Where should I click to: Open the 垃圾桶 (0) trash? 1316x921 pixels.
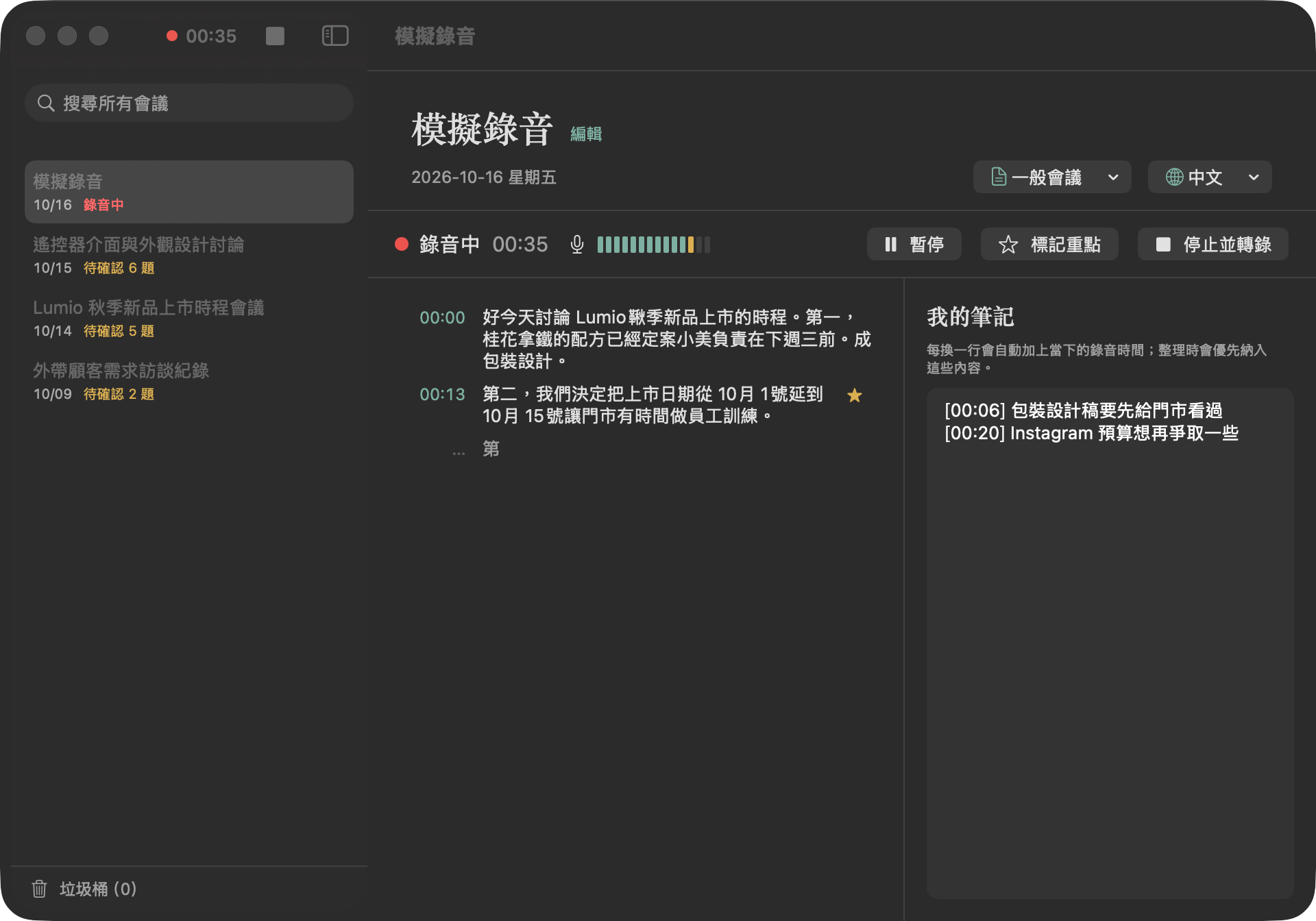[x=84, y=889]
